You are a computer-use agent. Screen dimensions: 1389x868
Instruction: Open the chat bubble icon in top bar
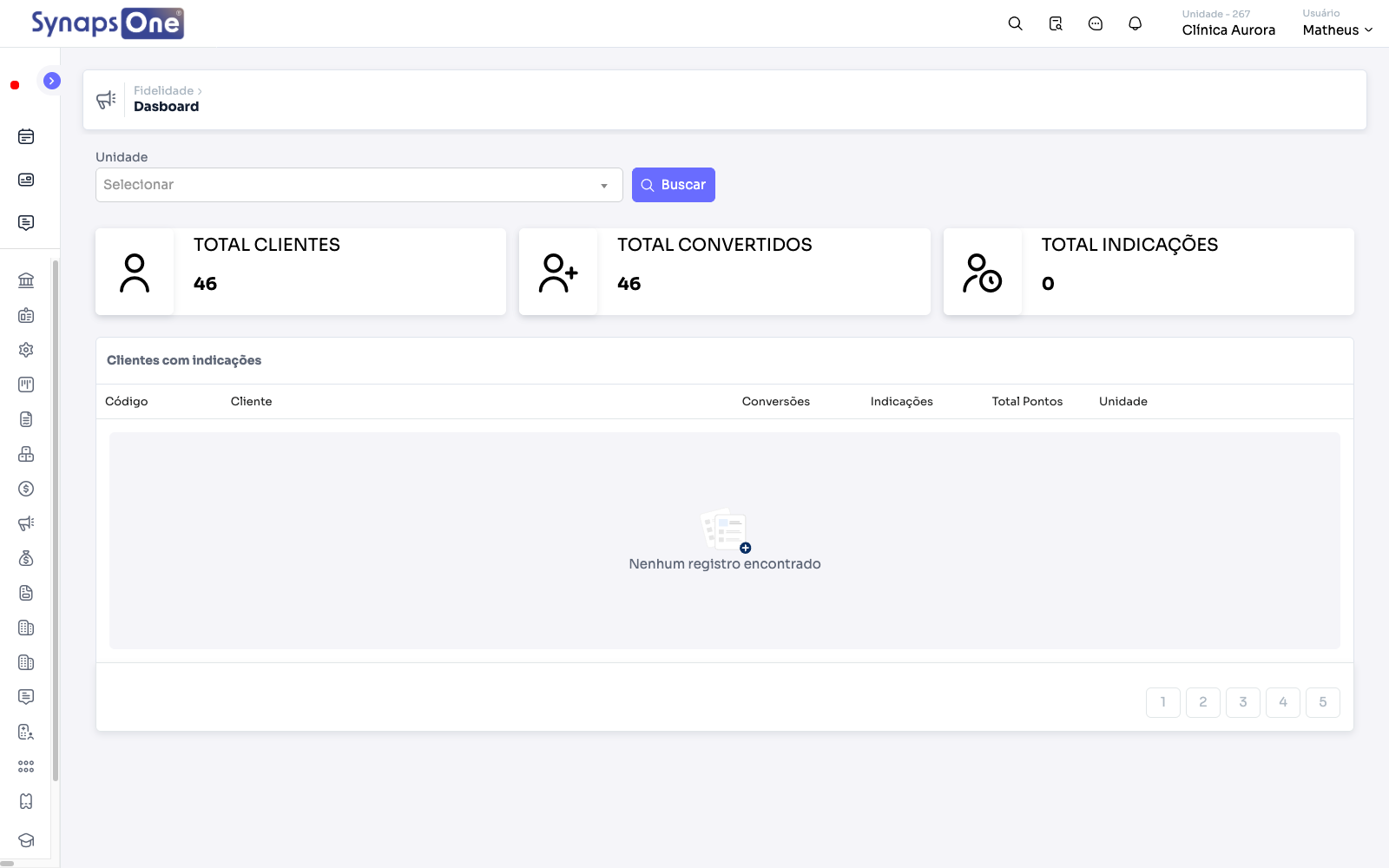point(1096,23)
